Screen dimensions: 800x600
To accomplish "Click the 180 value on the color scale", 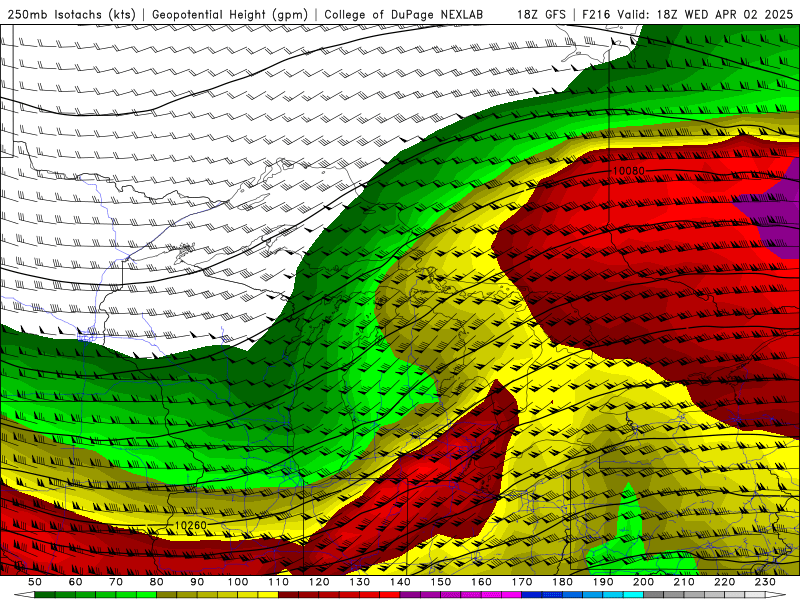I will pos(562,582).
